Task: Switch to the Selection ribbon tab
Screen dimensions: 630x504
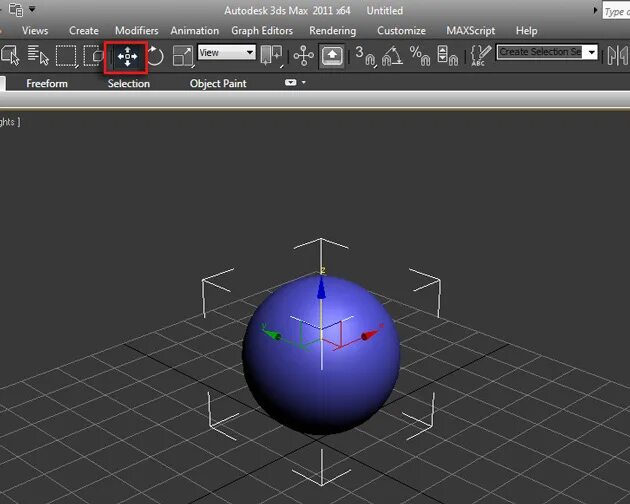Action: click(129, 84)
